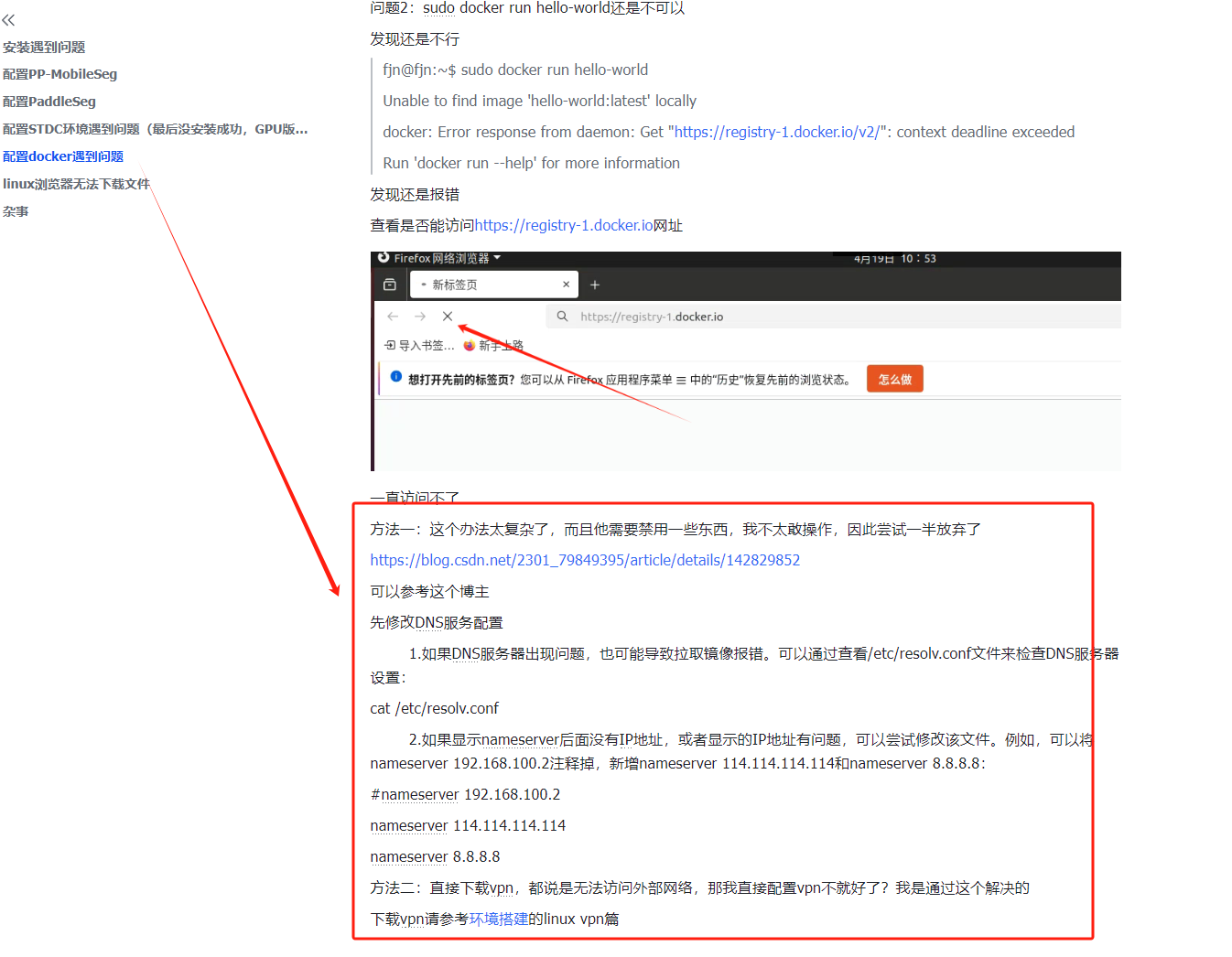Open the CSDN blog article link
The image size is (1232, 957).
coord(585,559)
